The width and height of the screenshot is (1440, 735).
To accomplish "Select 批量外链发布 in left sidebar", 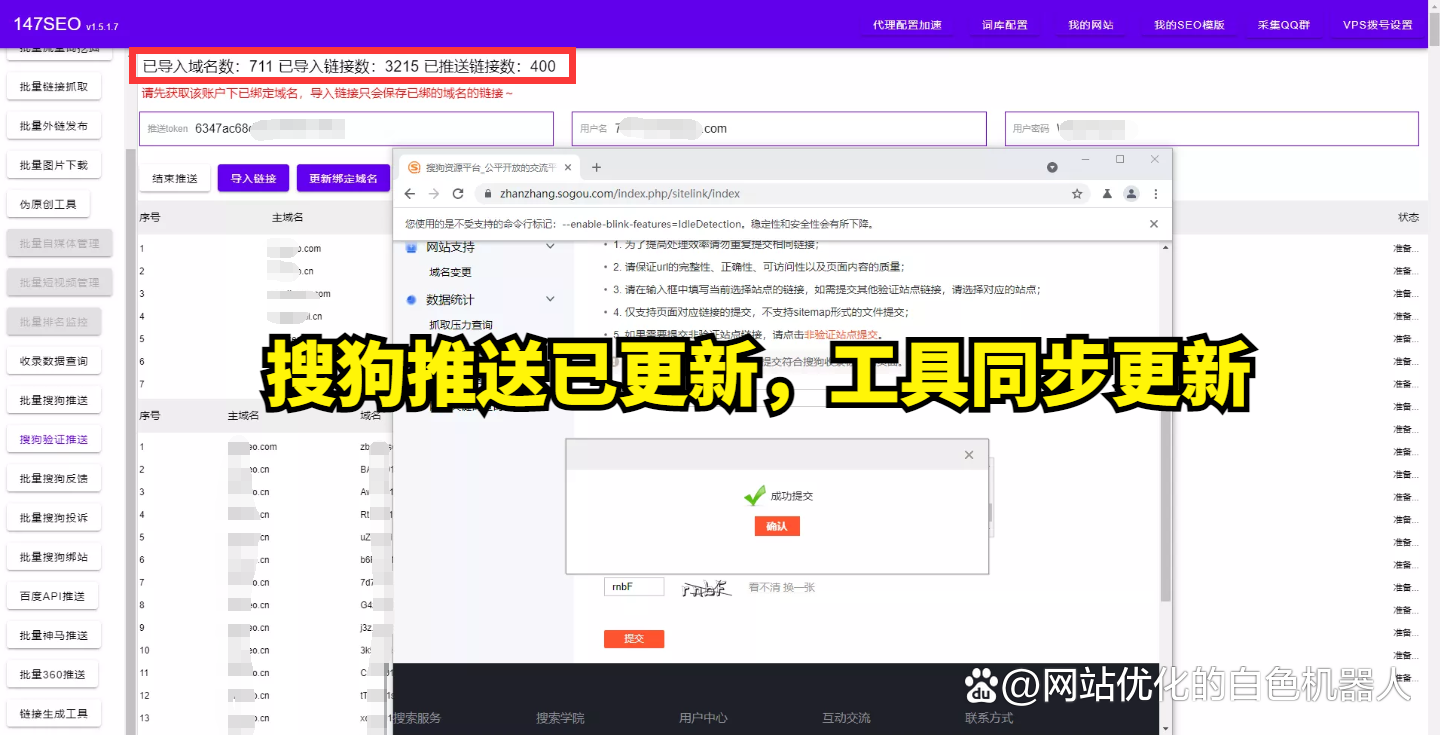I will point(54,126).
